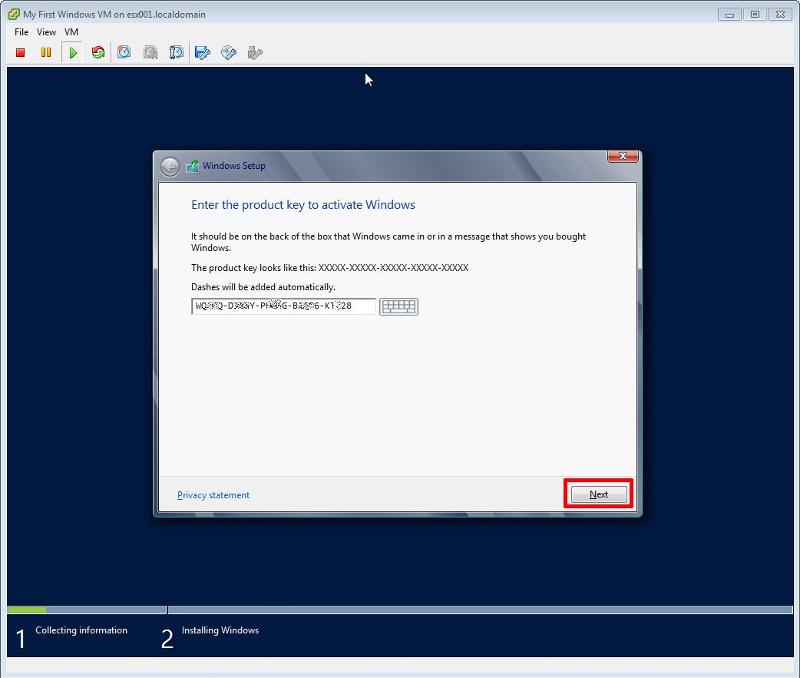Click the Windows Setup title icon

coord(192,166)
